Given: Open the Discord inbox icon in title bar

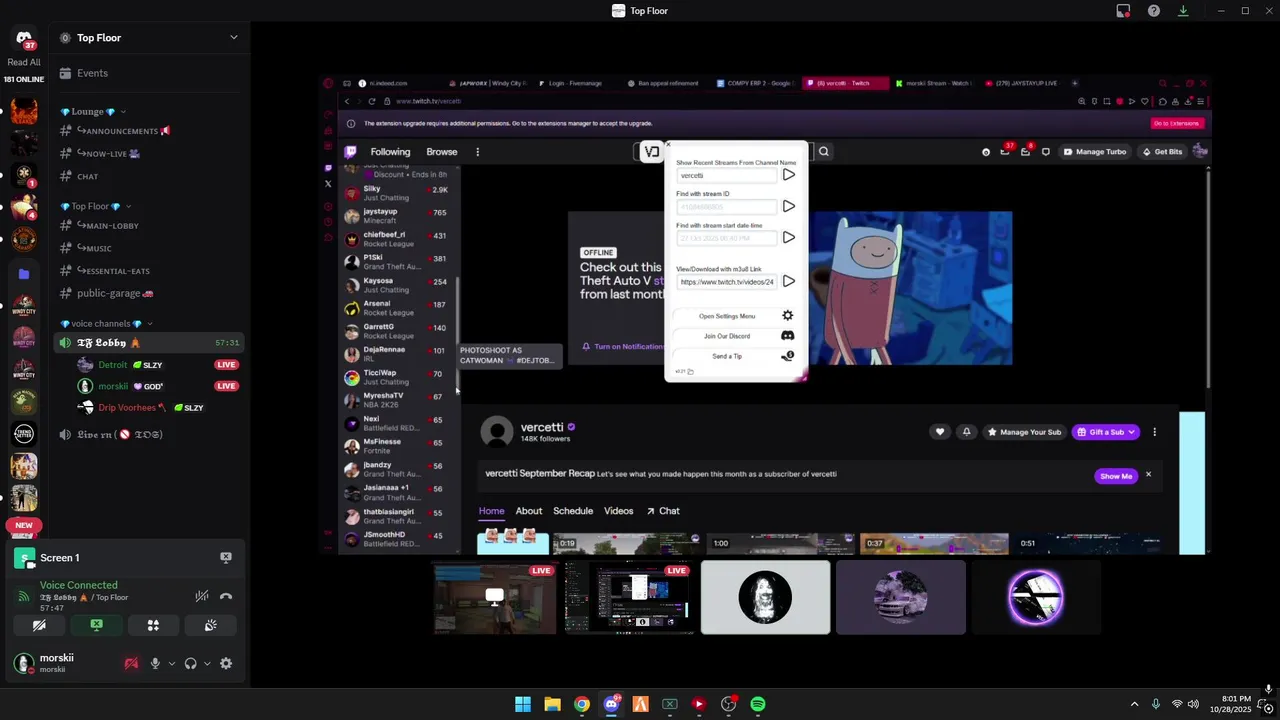Looking at the screenshot, I should [x=1123, y=11].
